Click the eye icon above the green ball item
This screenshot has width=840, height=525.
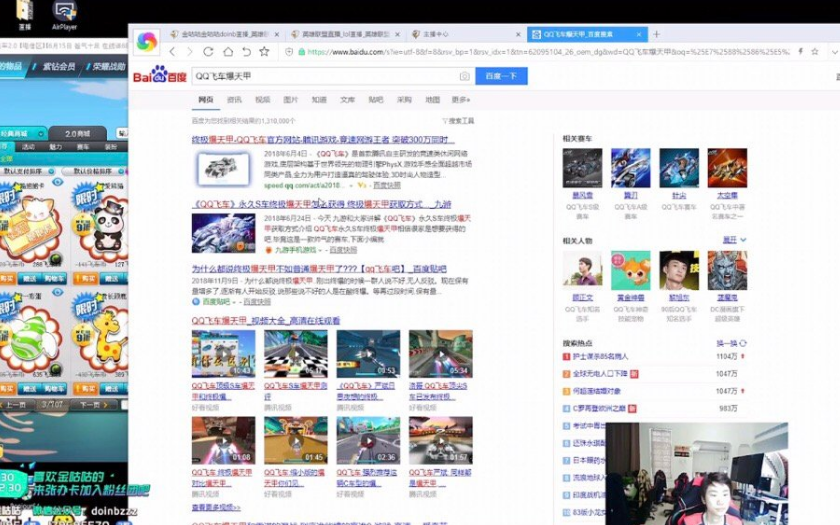[x=57, y=292]
